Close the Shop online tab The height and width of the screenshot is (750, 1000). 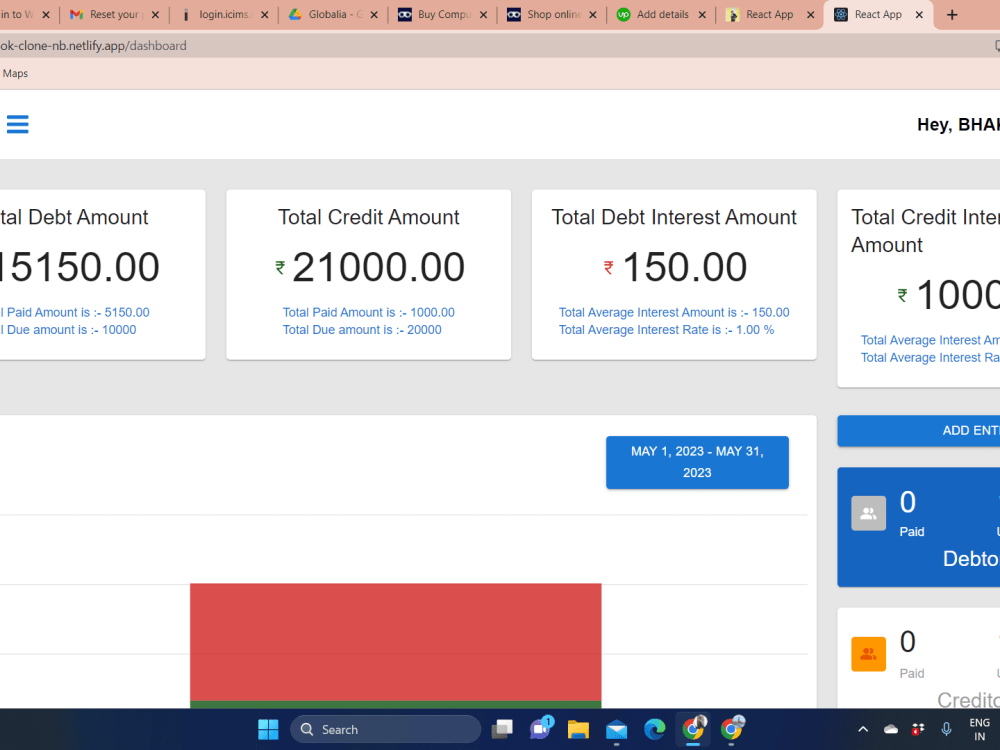click(x=592, y=15)
